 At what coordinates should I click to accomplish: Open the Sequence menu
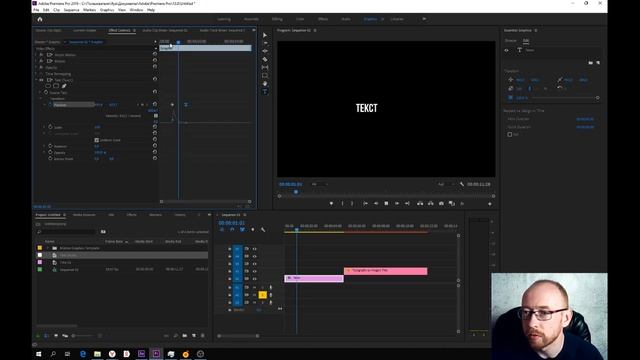tap(71, 10)
